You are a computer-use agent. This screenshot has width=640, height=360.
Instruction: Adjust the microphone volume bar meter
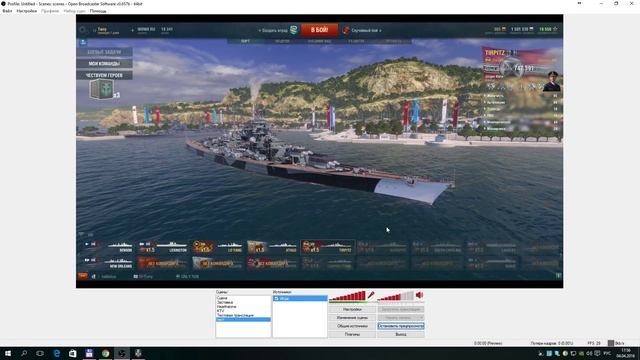(x=347, y=296)
